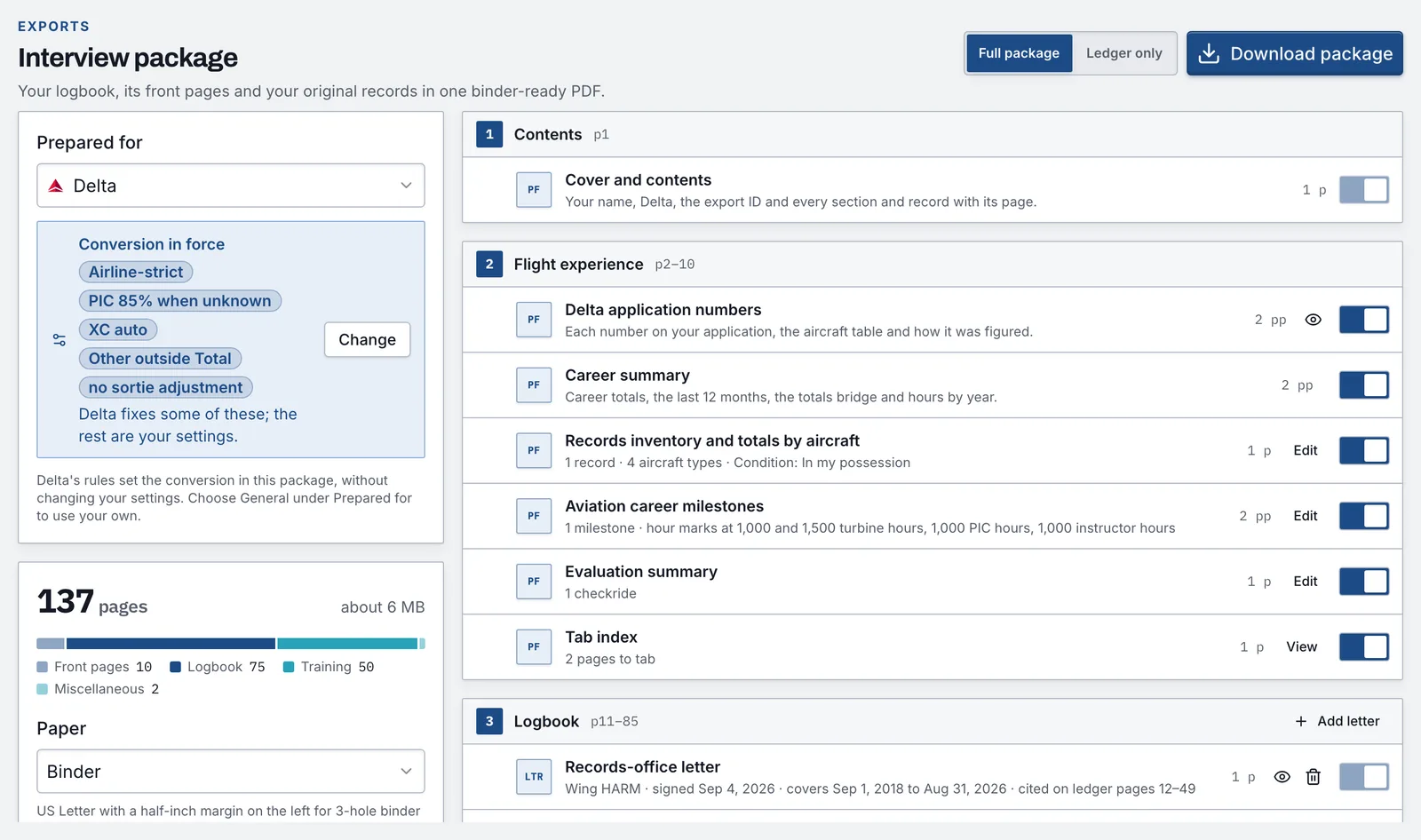Edit Aviation career milestones

(1306, 516)
